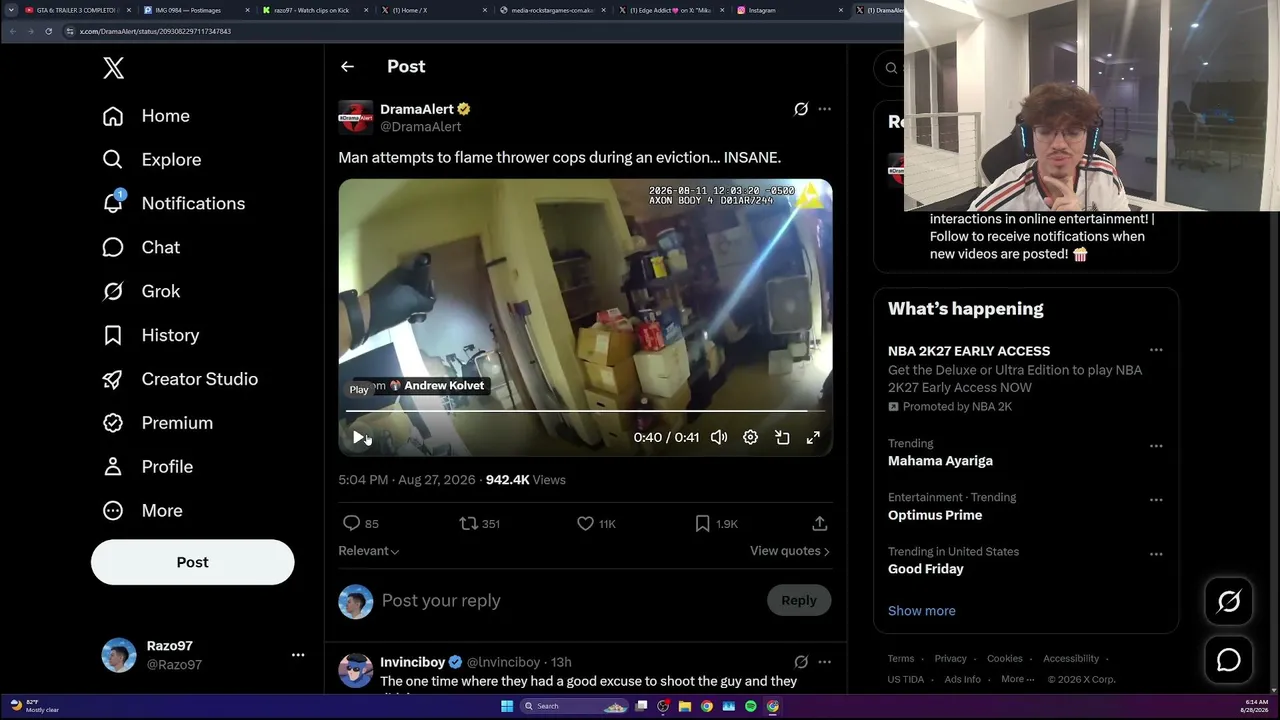Viewport: 1280px width, 720px height.
Task: Open Spotify from the taskbar
Action: pos(751,706)
